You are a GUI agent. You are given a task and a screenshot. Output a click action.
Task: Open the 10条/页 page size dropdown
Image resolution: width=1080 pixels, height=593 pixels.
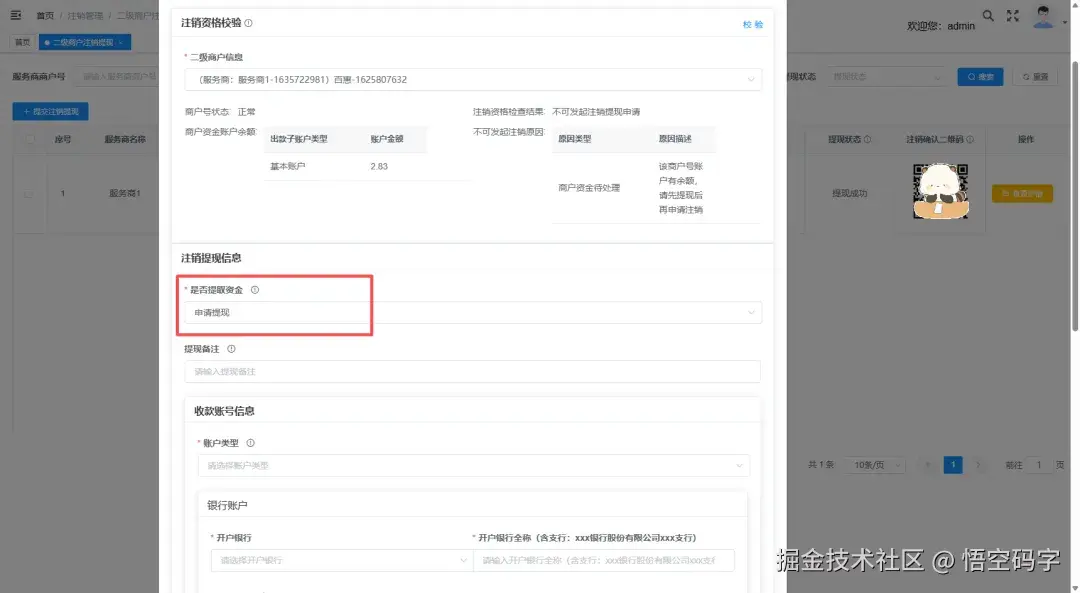click(874, 464)
